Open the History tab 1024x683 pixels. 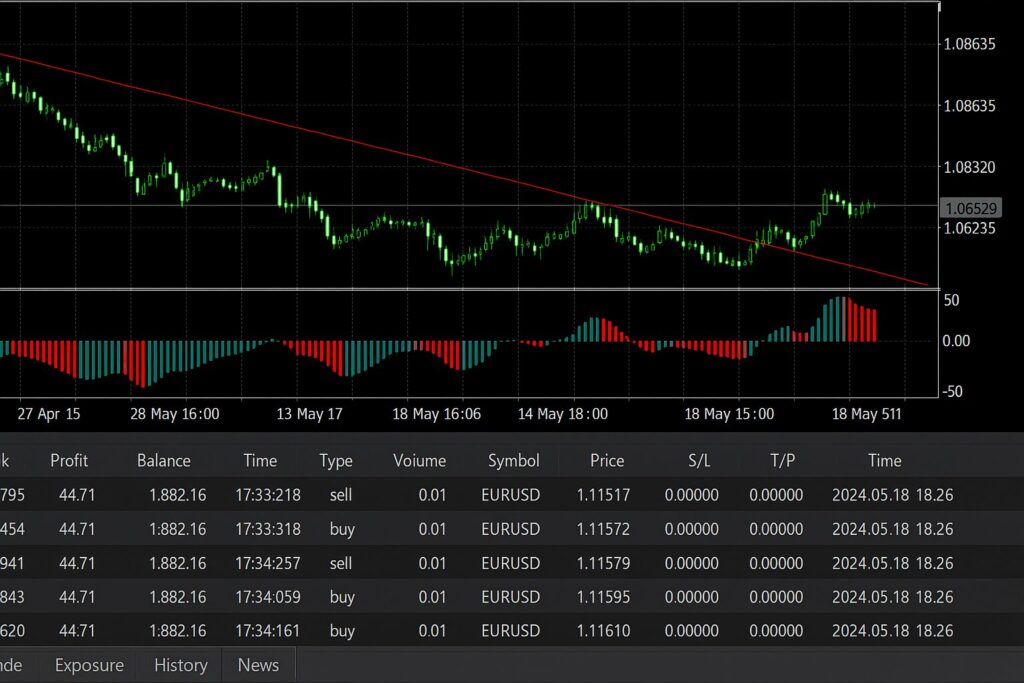[x=180, y=665]
